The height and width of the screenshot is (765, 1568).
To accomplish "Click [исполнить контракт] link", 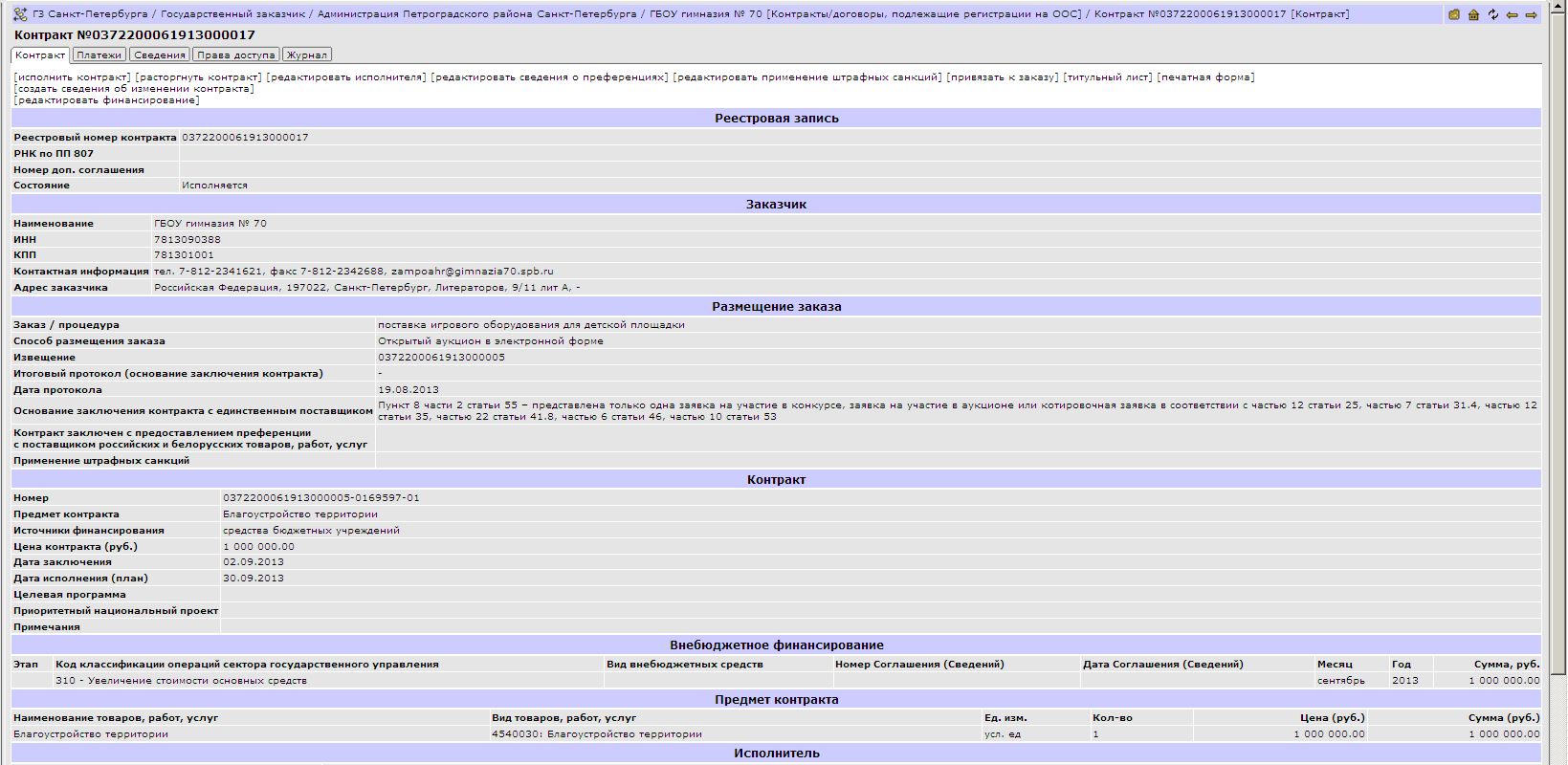I will (72, 77).
